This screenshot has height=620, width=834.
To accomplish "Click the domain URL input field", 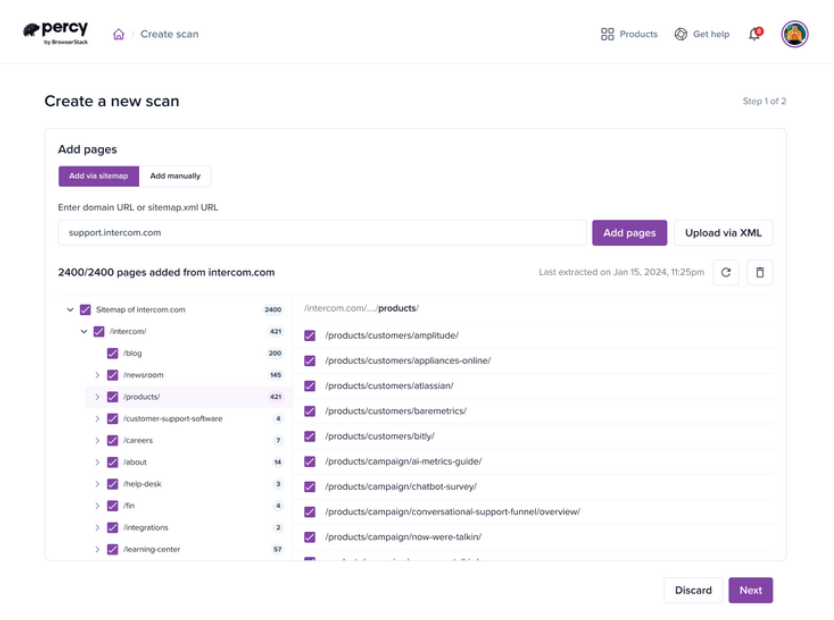I will 322,233.
